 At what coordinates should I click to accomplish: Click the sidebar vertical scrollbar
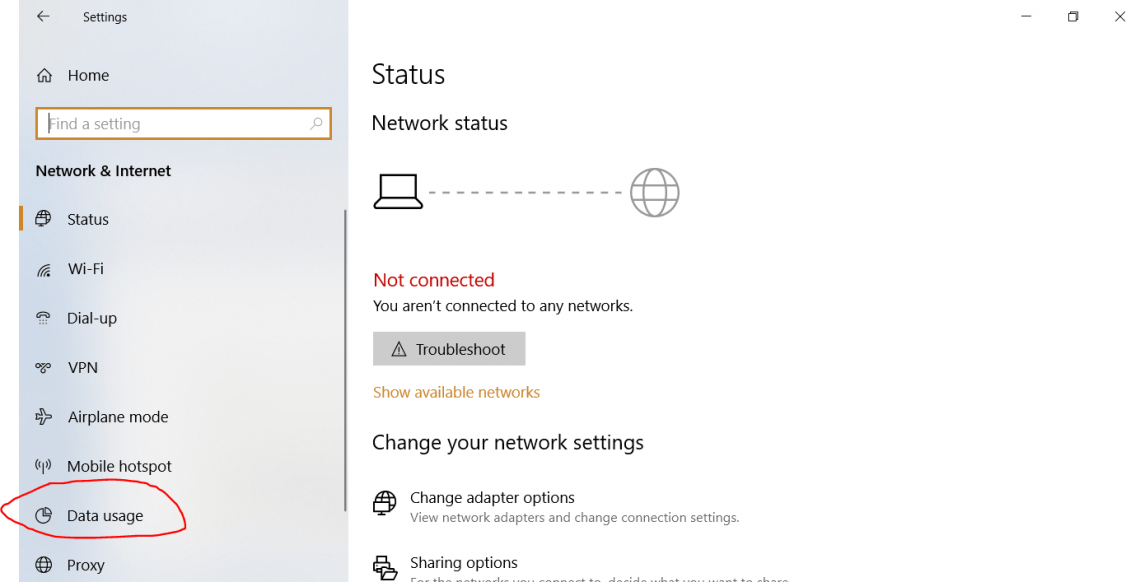point(345,360)
